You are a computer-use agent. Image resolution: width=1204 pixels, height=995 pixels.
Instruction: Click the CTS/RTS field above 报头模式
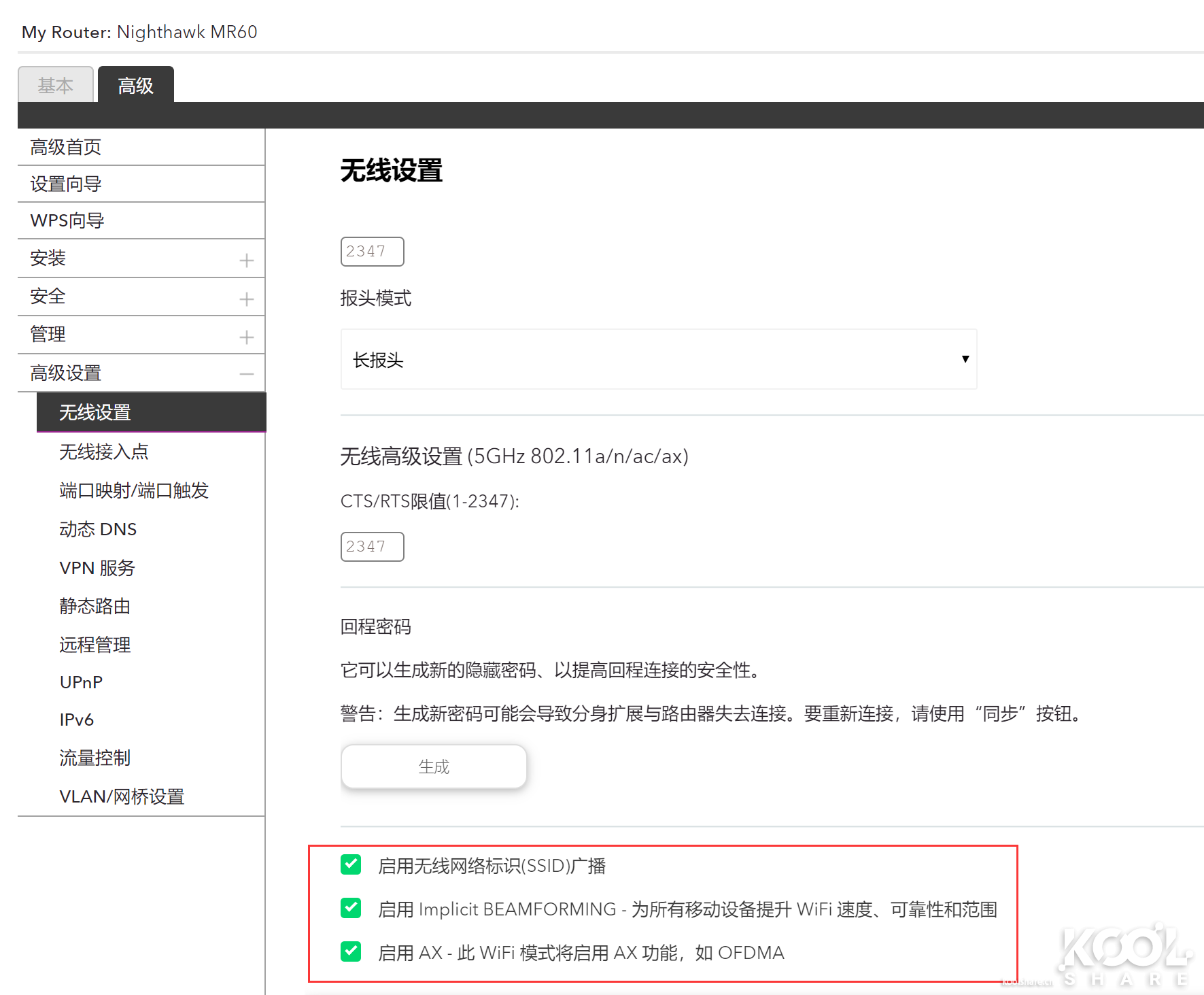coord(373,252)
